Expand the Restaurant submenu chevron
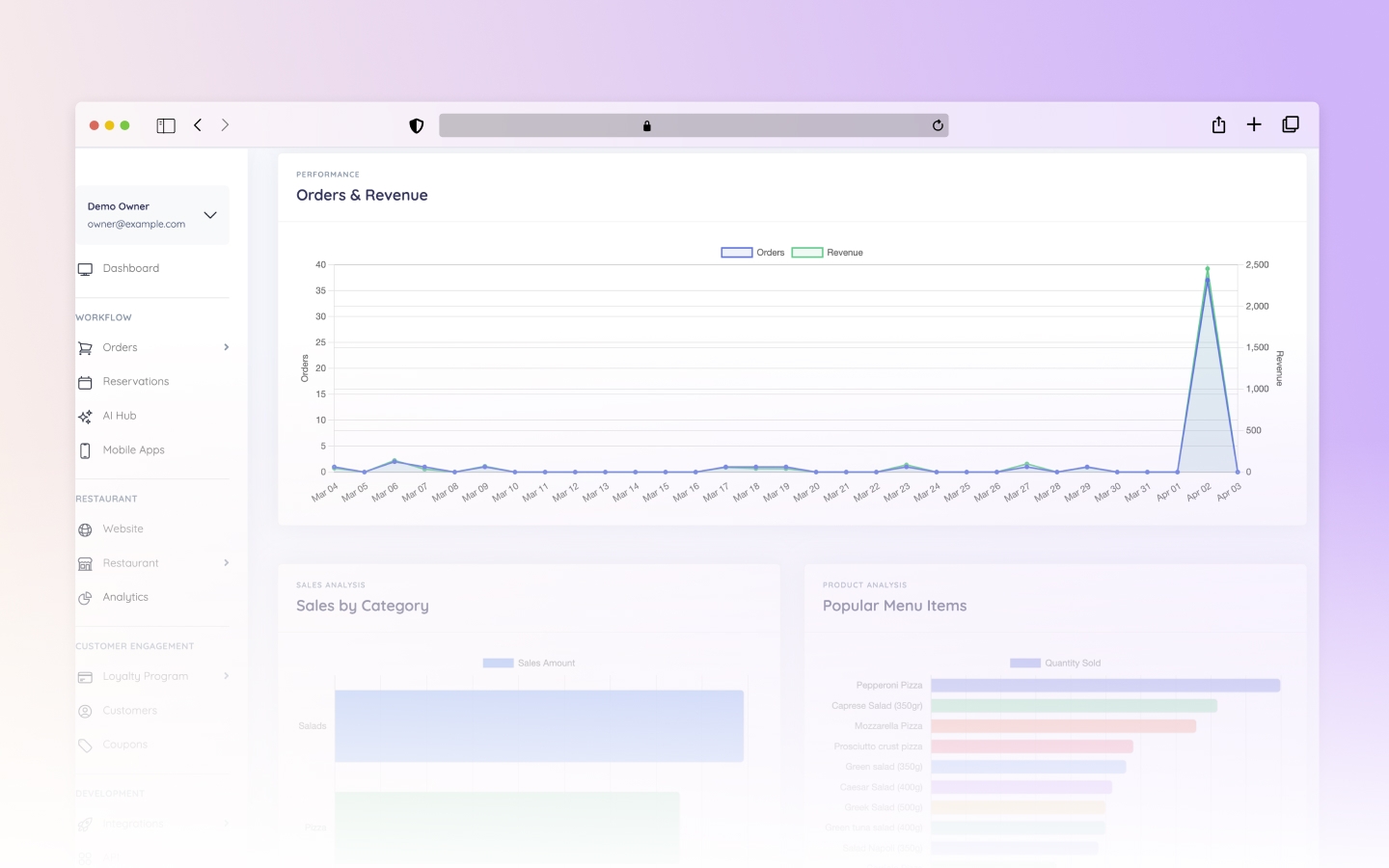Viewport: 1389px width, 868px height. (227, 563)
